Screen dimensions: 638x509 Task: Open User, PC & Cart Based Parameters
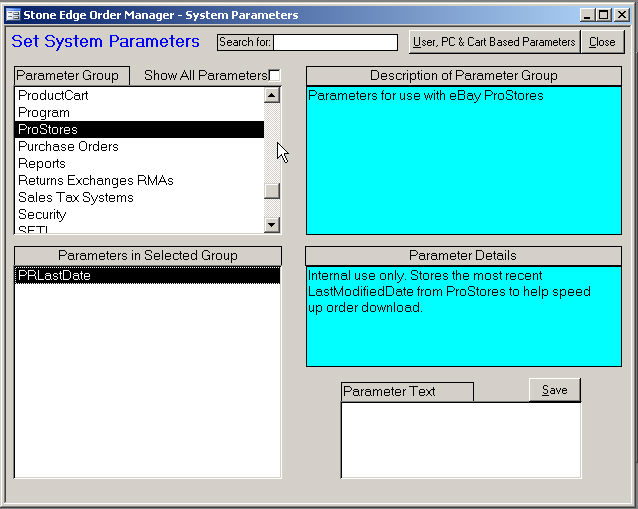pos(494,42)
